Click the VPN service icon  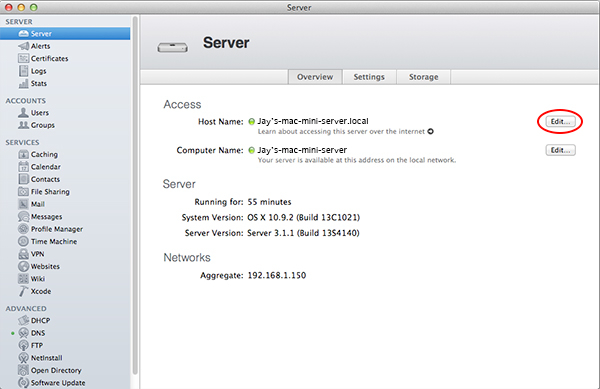[x=23, y=254]
